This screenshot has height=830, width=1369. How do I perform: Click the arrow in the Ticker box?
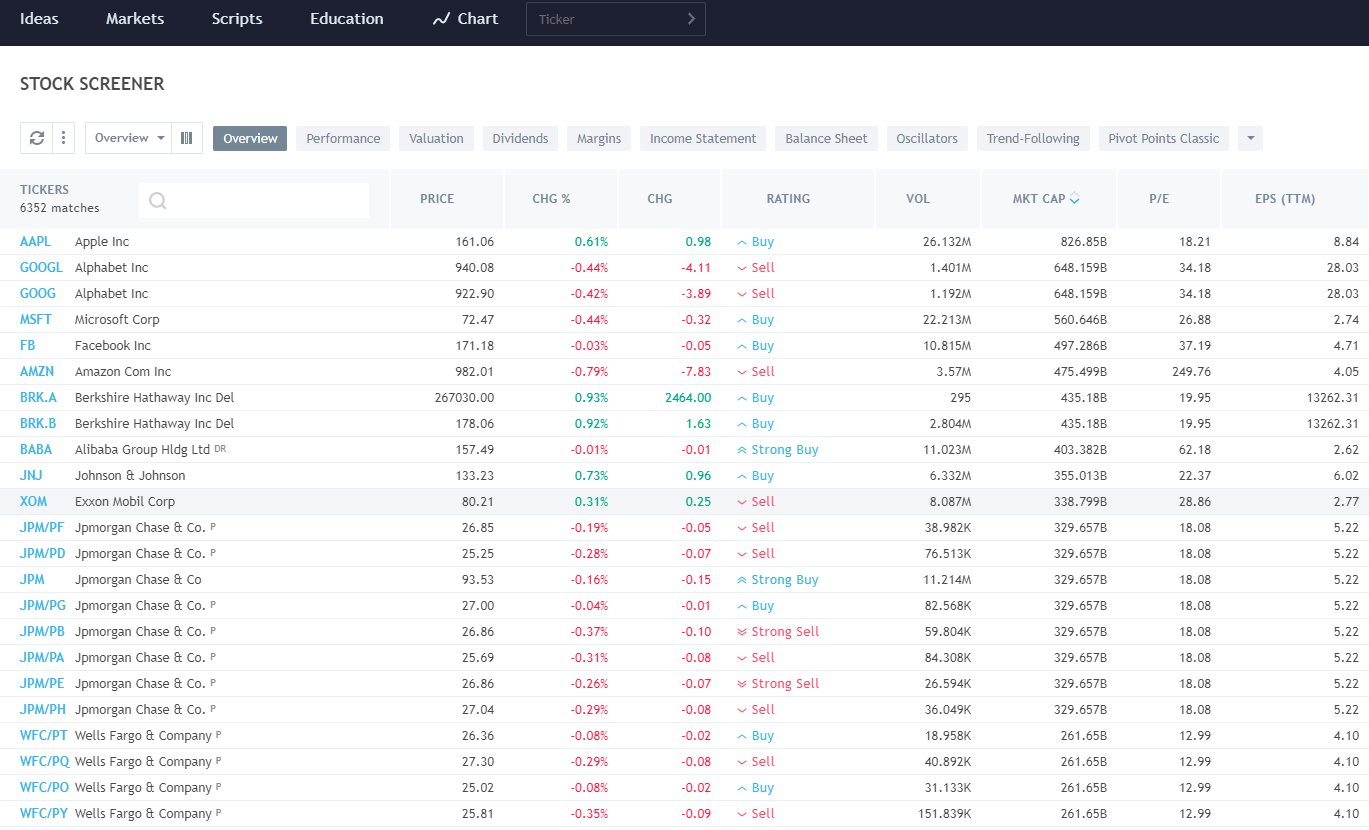(691, 19)
